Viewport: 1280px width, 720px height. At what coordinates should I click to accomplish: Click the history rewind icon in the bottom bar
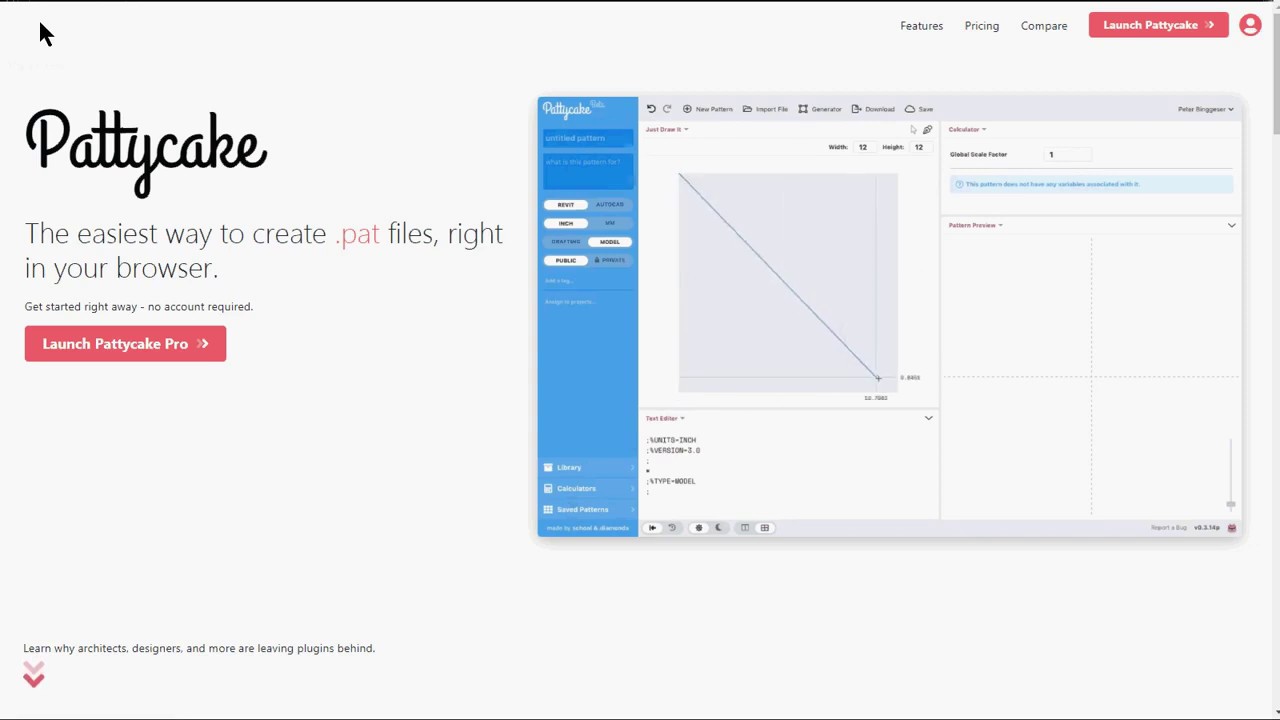pyautogui.click(x=672, y=528)
